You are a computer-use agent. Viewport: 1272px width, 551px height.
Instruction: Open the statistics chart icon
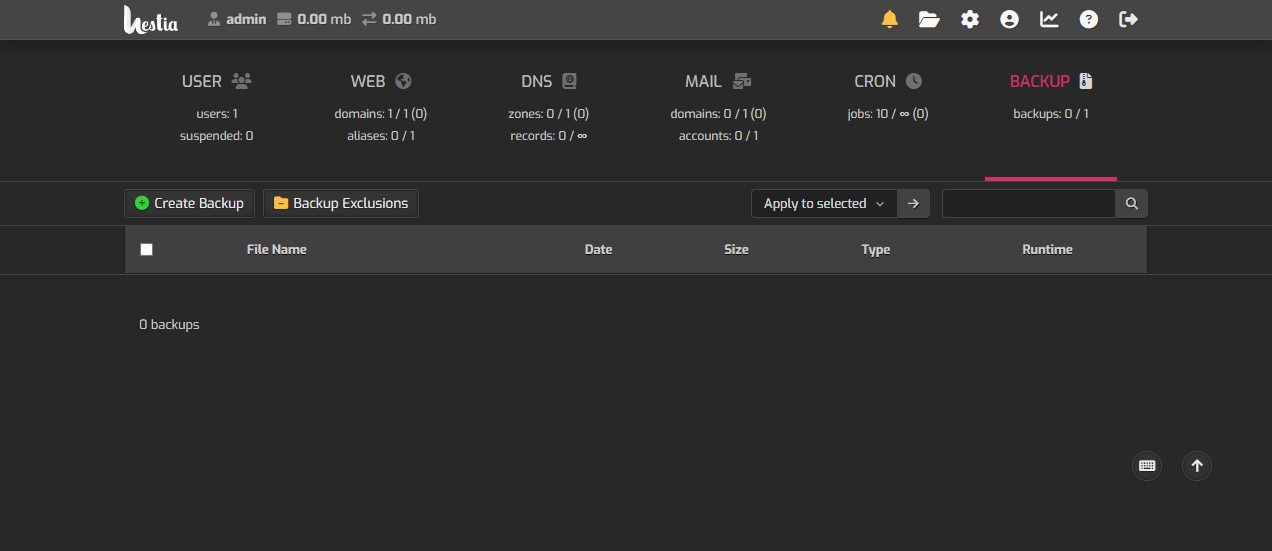(x=1049, y=19)
